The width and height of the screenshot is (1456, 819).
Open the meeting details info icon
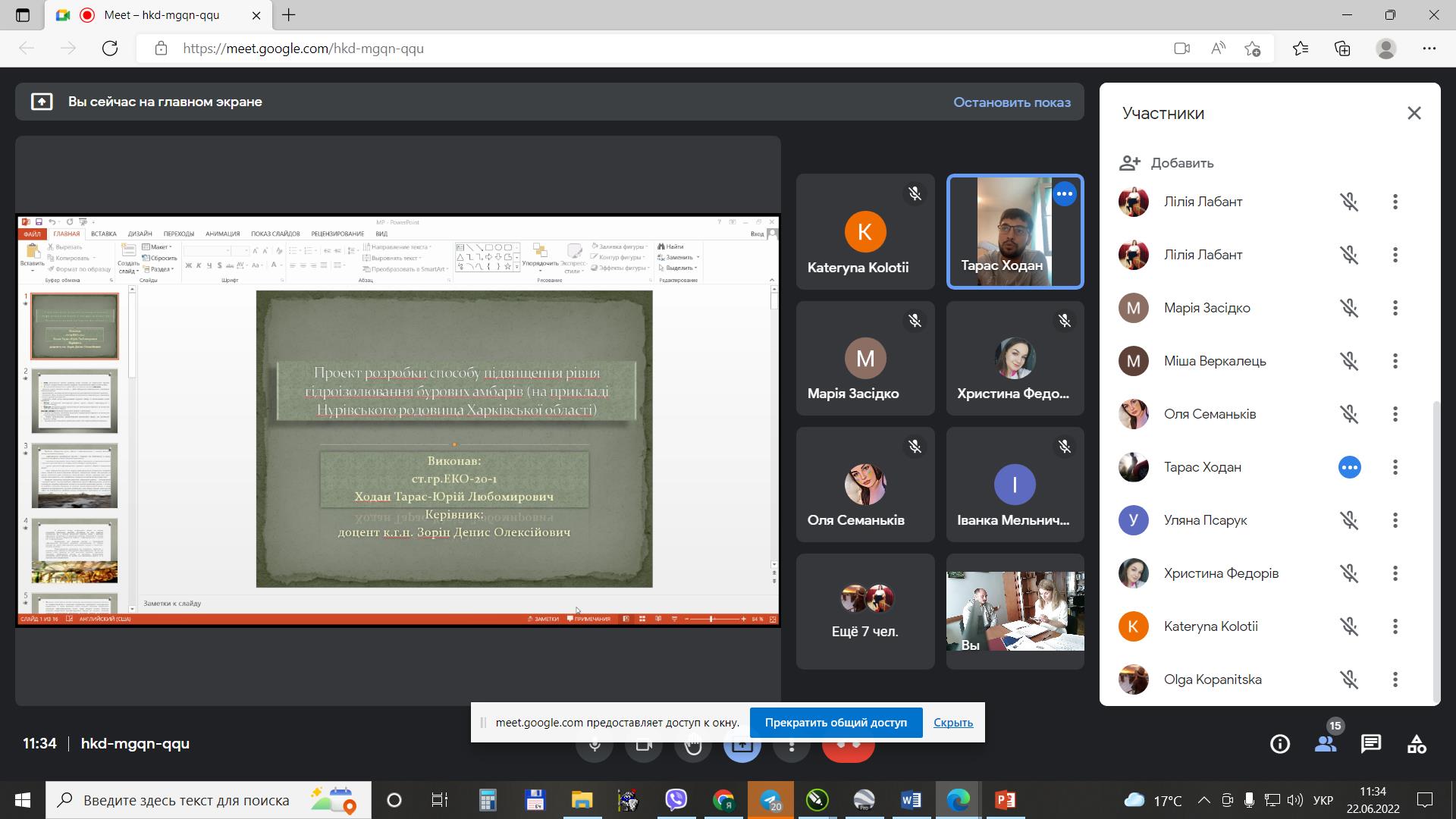[1280, 744]
